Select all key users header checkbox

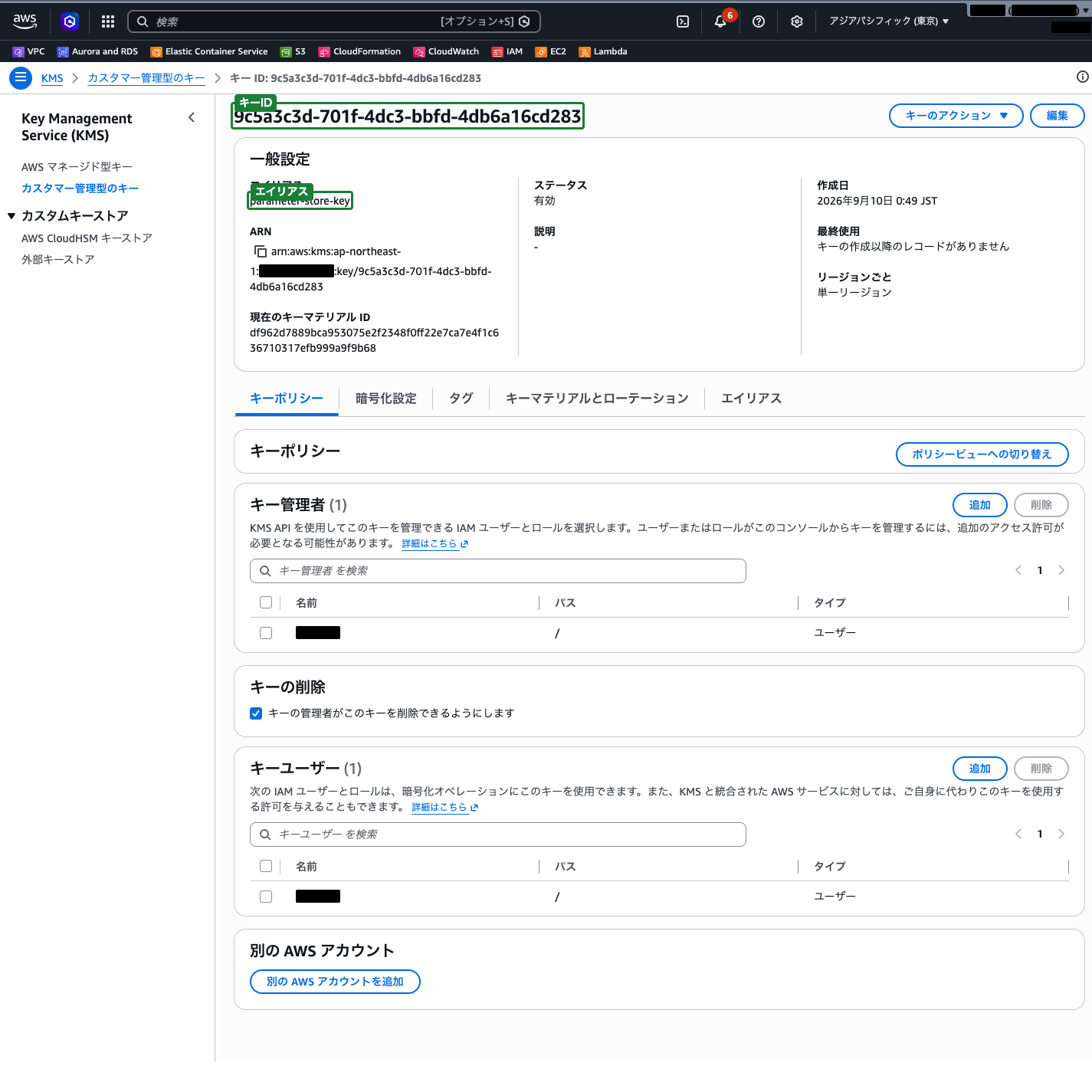coord(266,866)
